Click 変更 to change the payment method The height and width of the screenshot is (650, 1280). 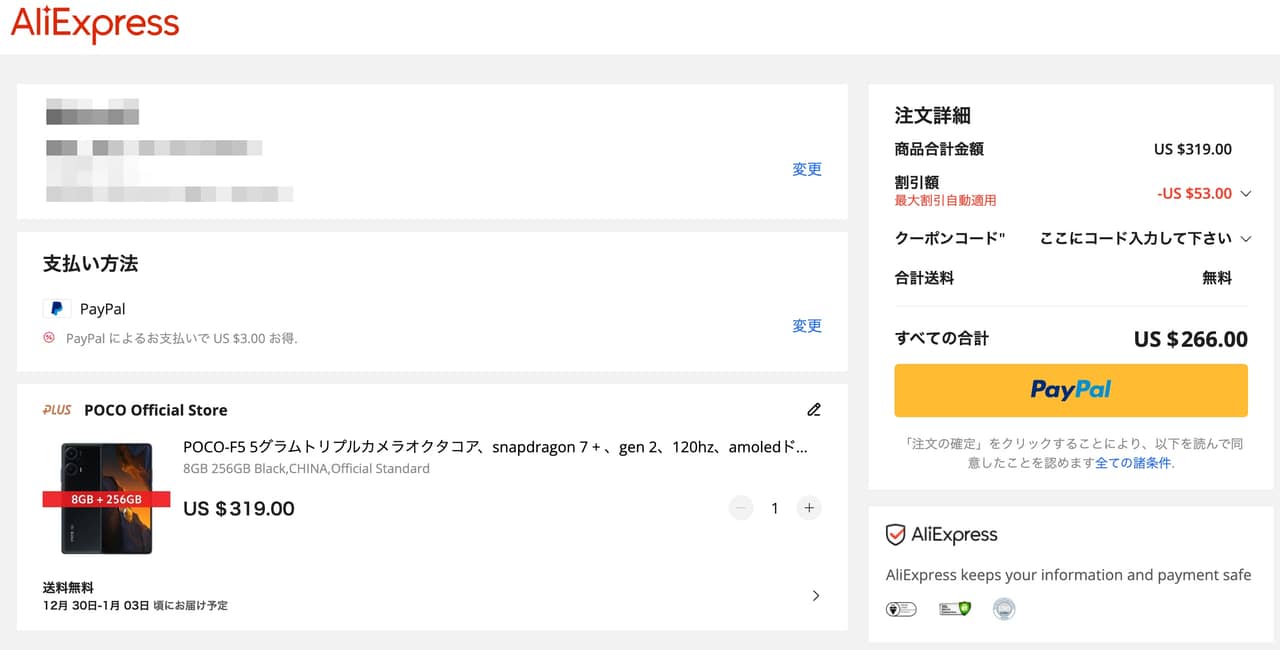click(807, 325)
